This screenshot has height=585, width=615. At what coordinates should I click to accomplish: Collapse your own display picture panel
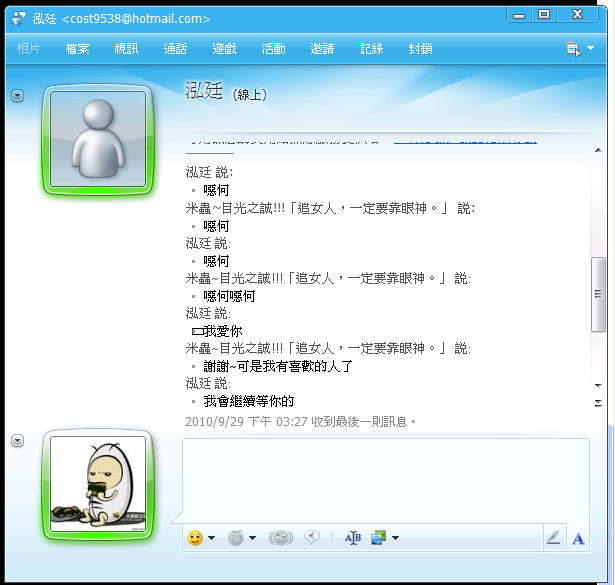(x=17, y=441)
